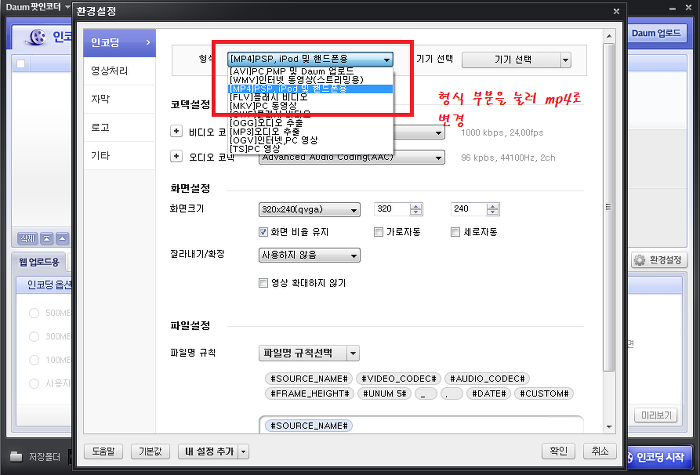Open the 기타 settings tab
This screenshot has height=475, width=700.
click(119, 156)
